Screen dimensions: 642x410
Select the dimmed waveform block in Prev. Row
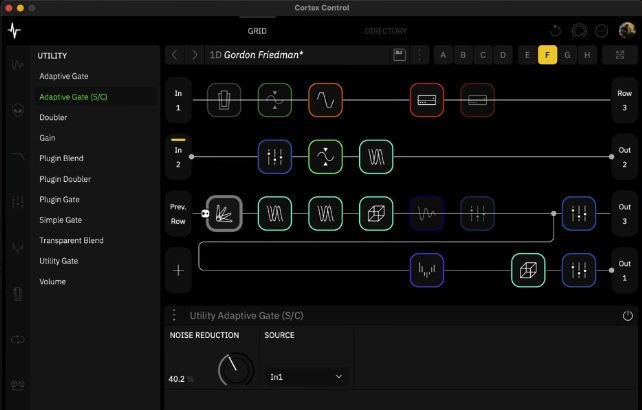427,213
